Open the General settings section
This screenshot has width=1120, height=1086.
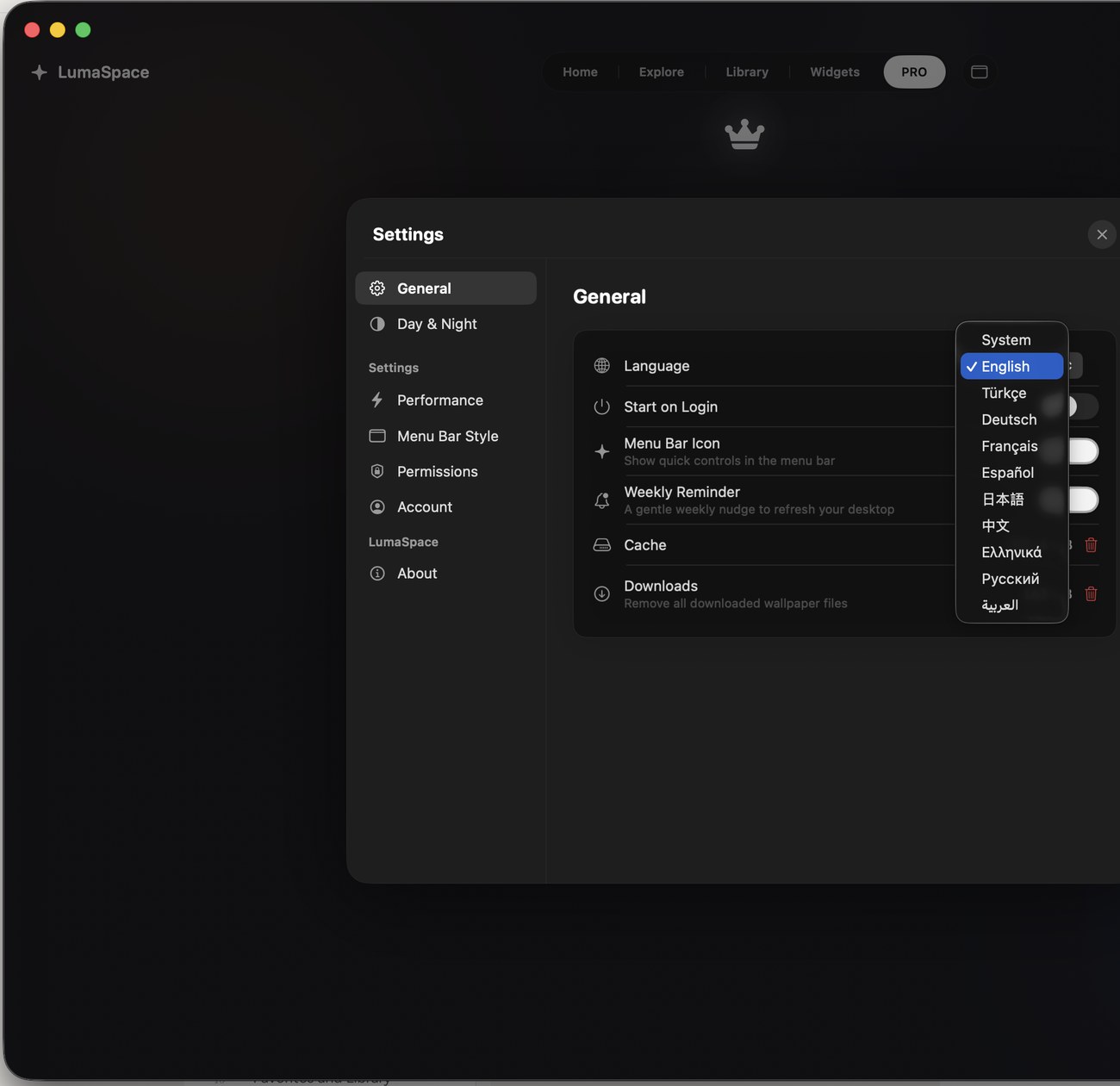point(445,289)
